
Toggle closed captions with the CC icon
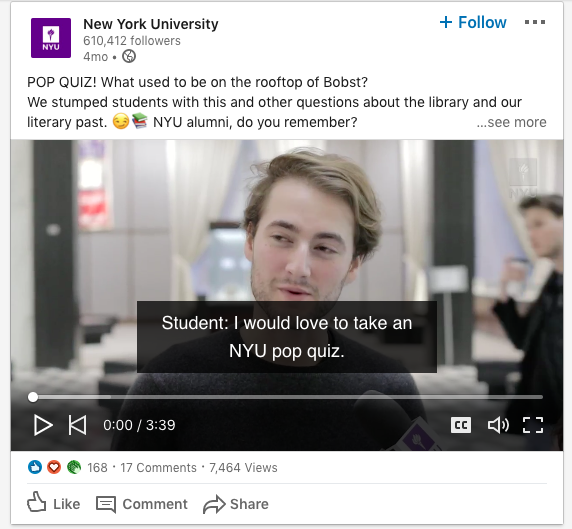pos(461,425)
